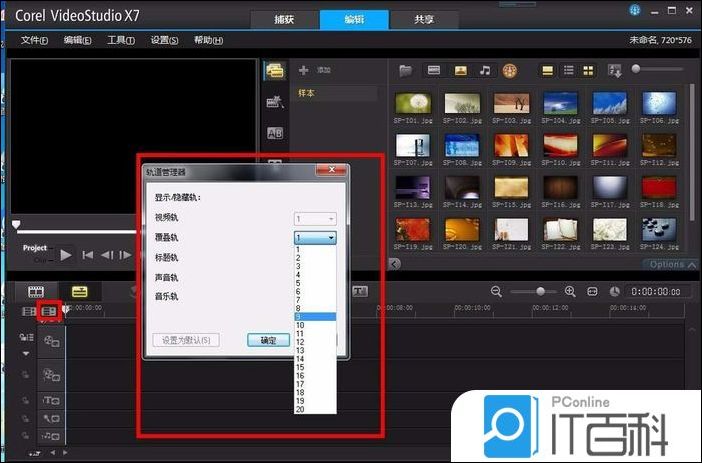
Task: Open the Media library panel icon
Action: coord(274,70)
